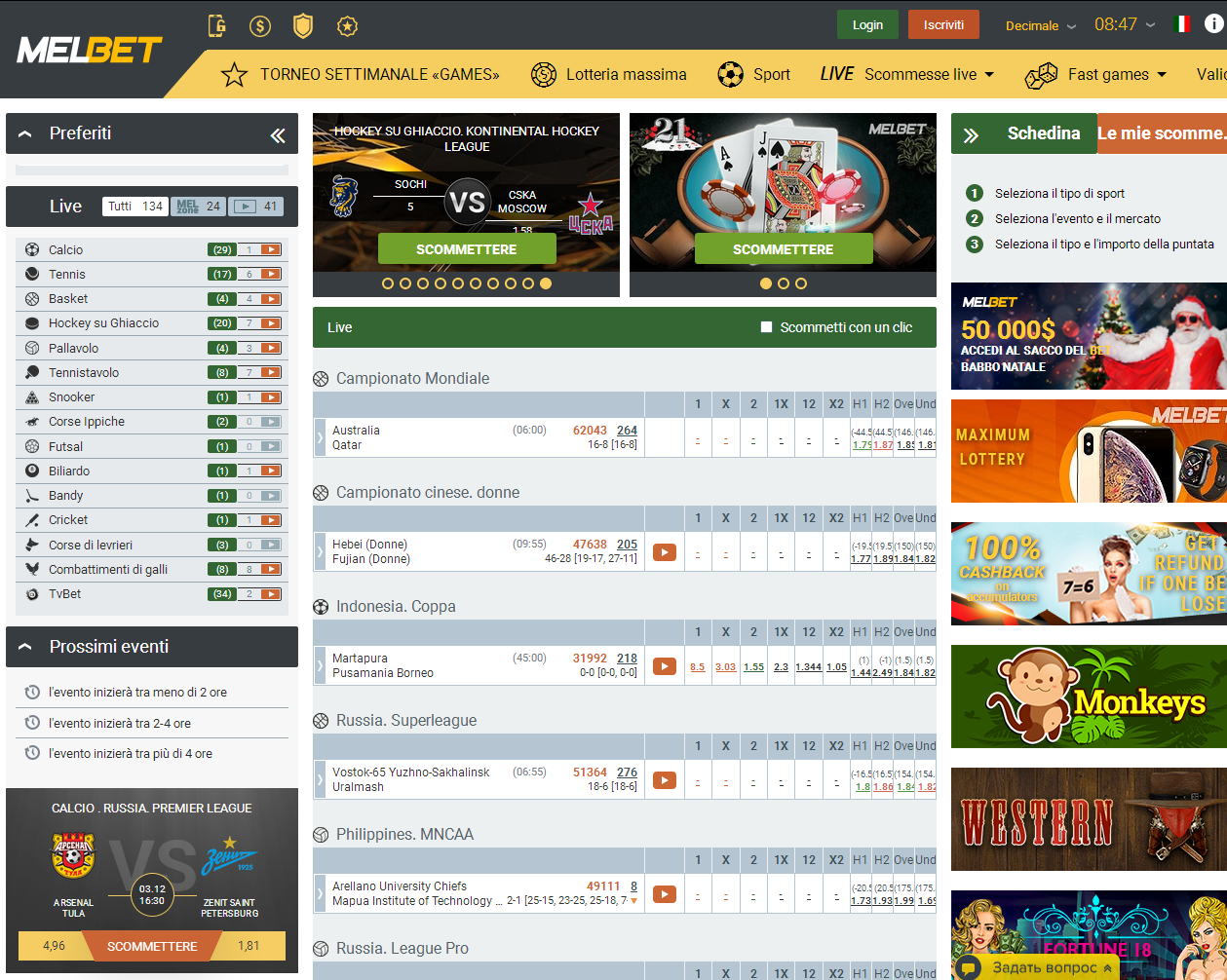Filter live list by MEL zone 24
The width and height of the screenshot is (1227, 980).
(x=199, y=206)
